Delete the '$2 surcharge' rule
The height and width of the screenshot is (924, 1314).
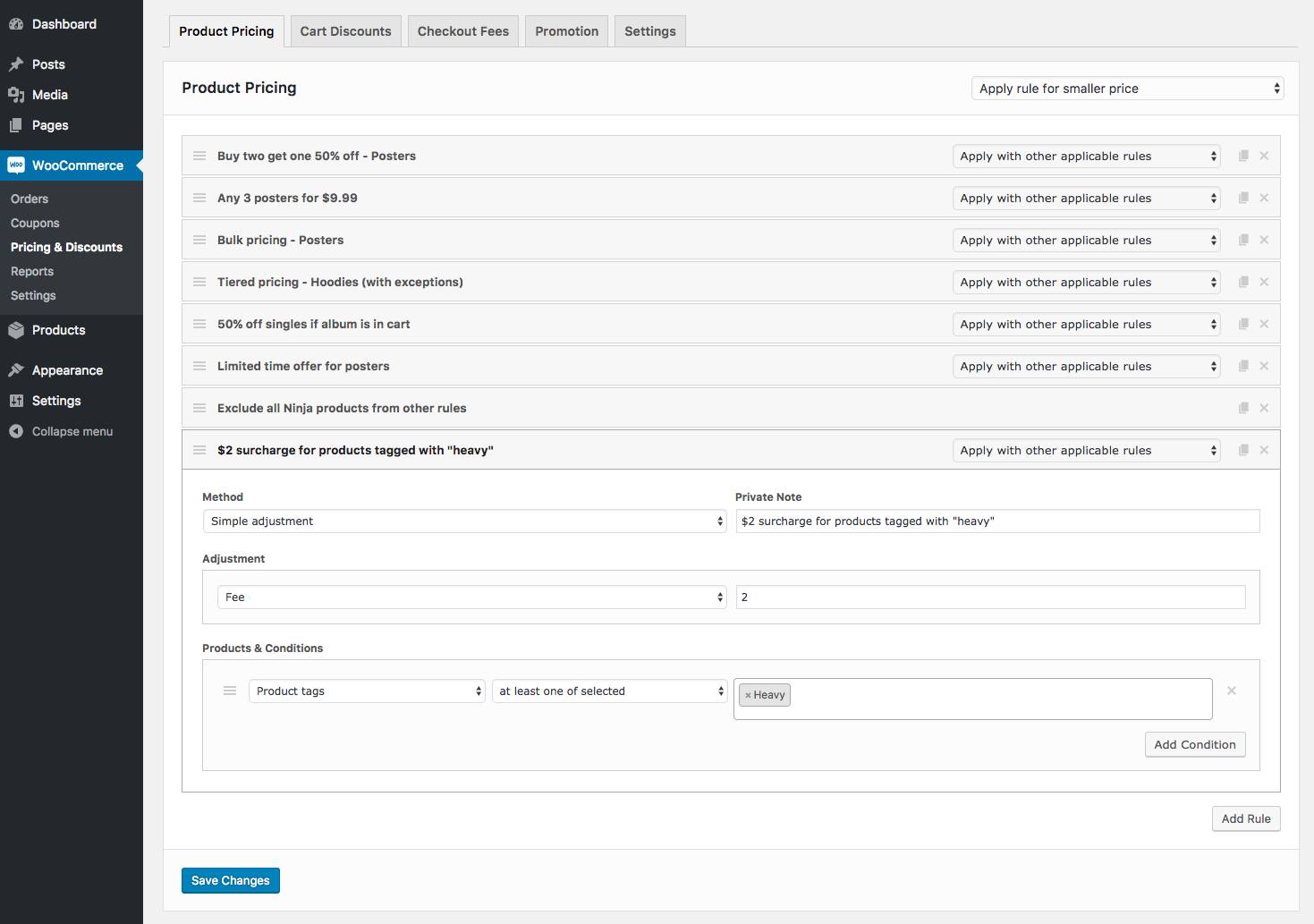click(x=1264, y=450)
